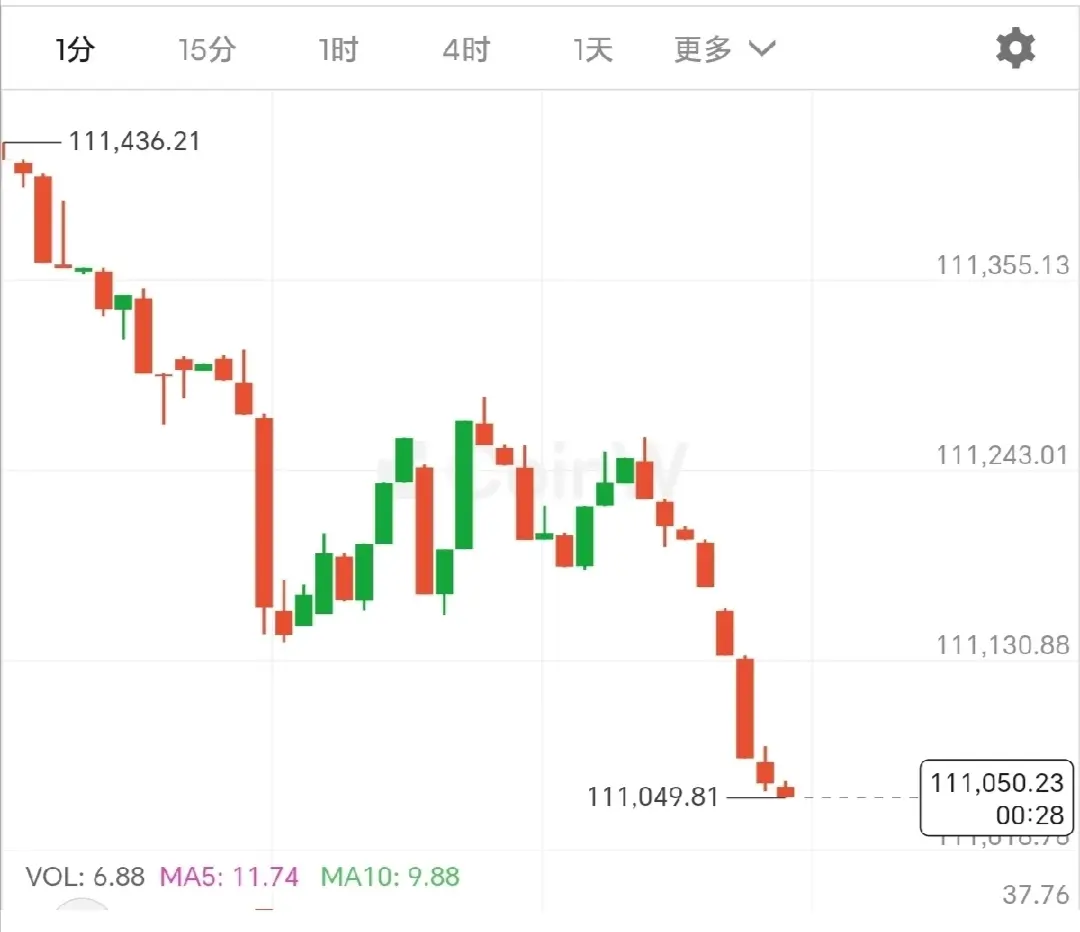This screenshot has height=932, width=1080.
Task: Select the 1分 timeframe tab
Action: [x=74, y=50]
